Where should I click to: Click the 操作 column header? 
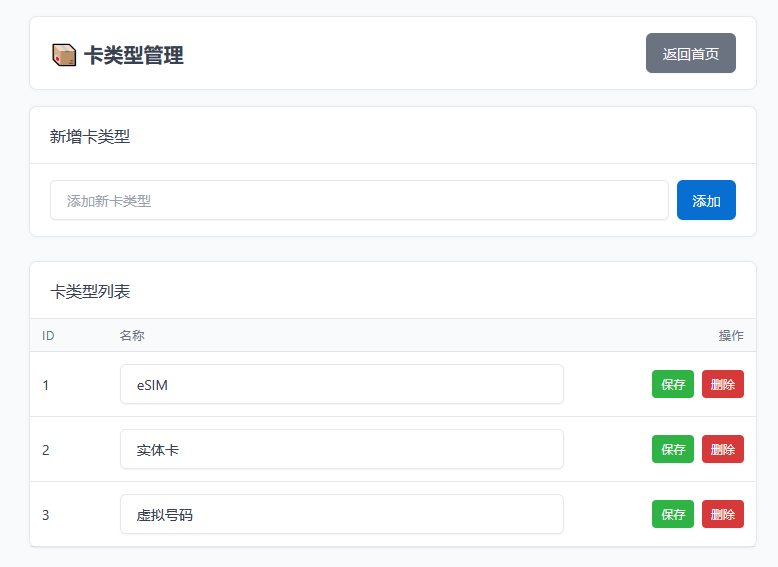pos(730,336)
